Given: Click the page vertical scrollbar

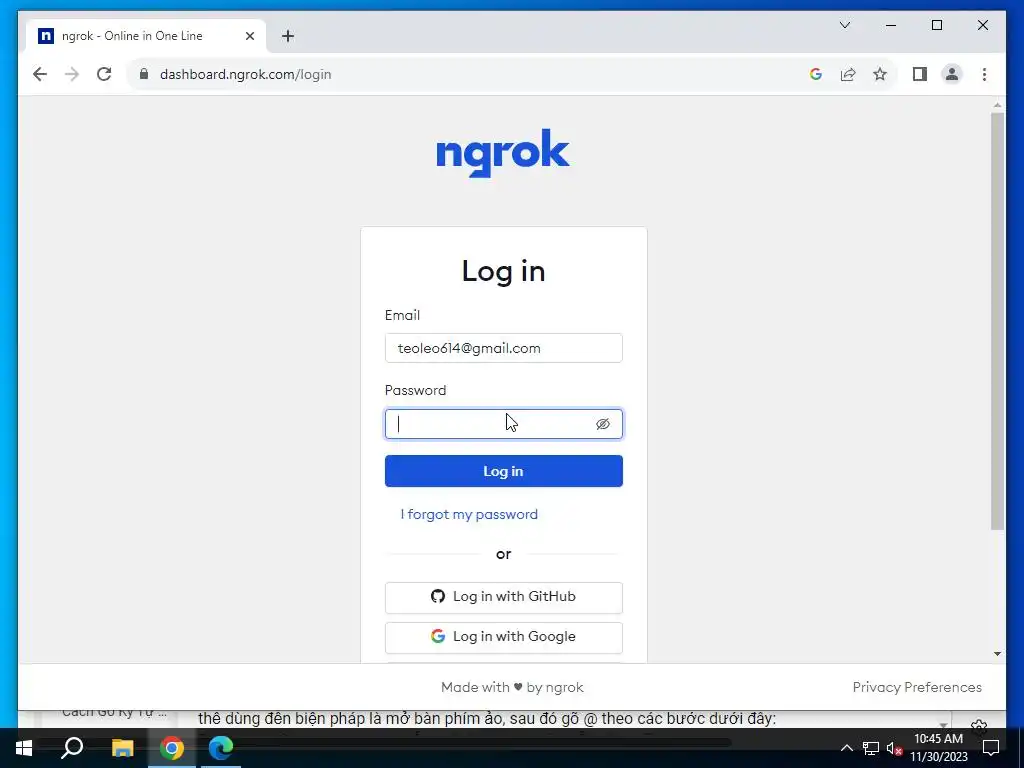Looking at the screenshot, I should [x=997, y=321].
